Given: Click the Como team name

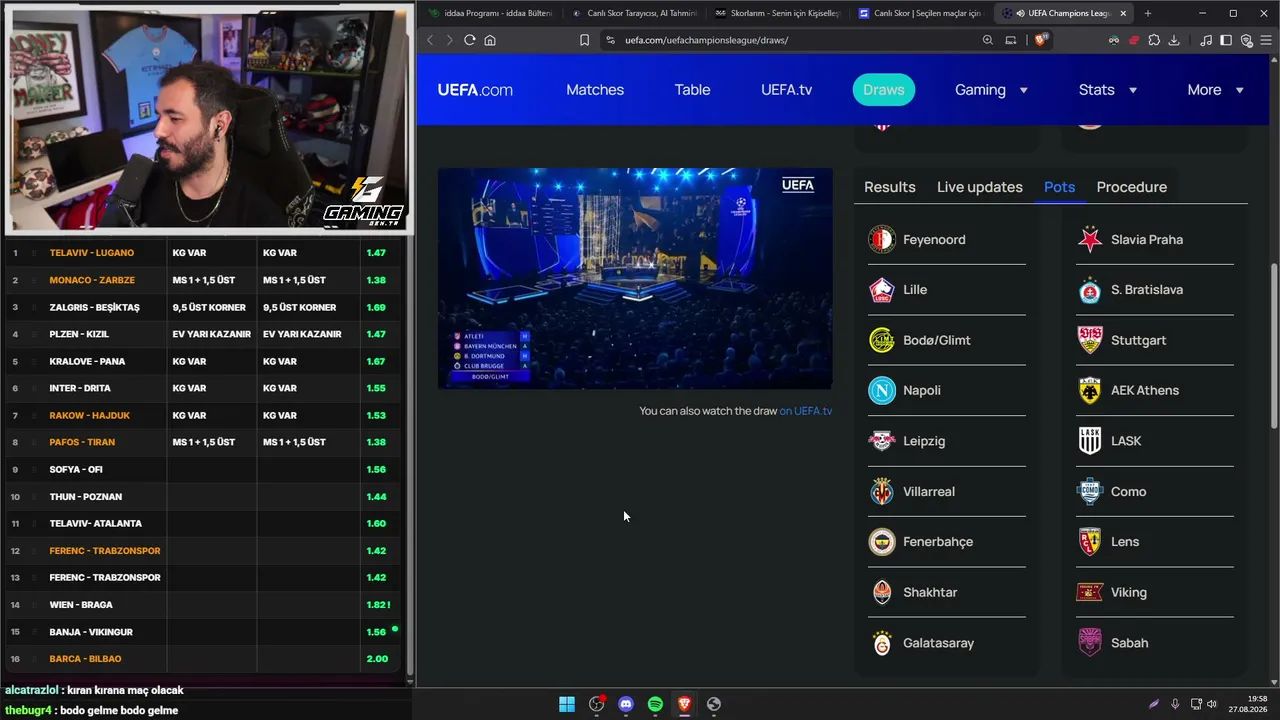Looking at the screenshot, I should coord(1129,492).
